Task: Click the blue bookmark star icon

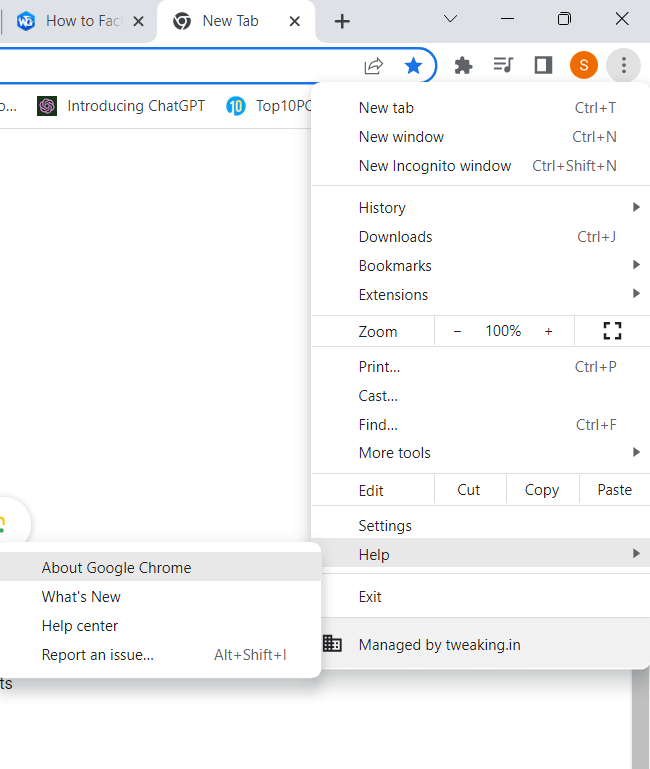Action: pyautogui.click(x=413, y=65)
